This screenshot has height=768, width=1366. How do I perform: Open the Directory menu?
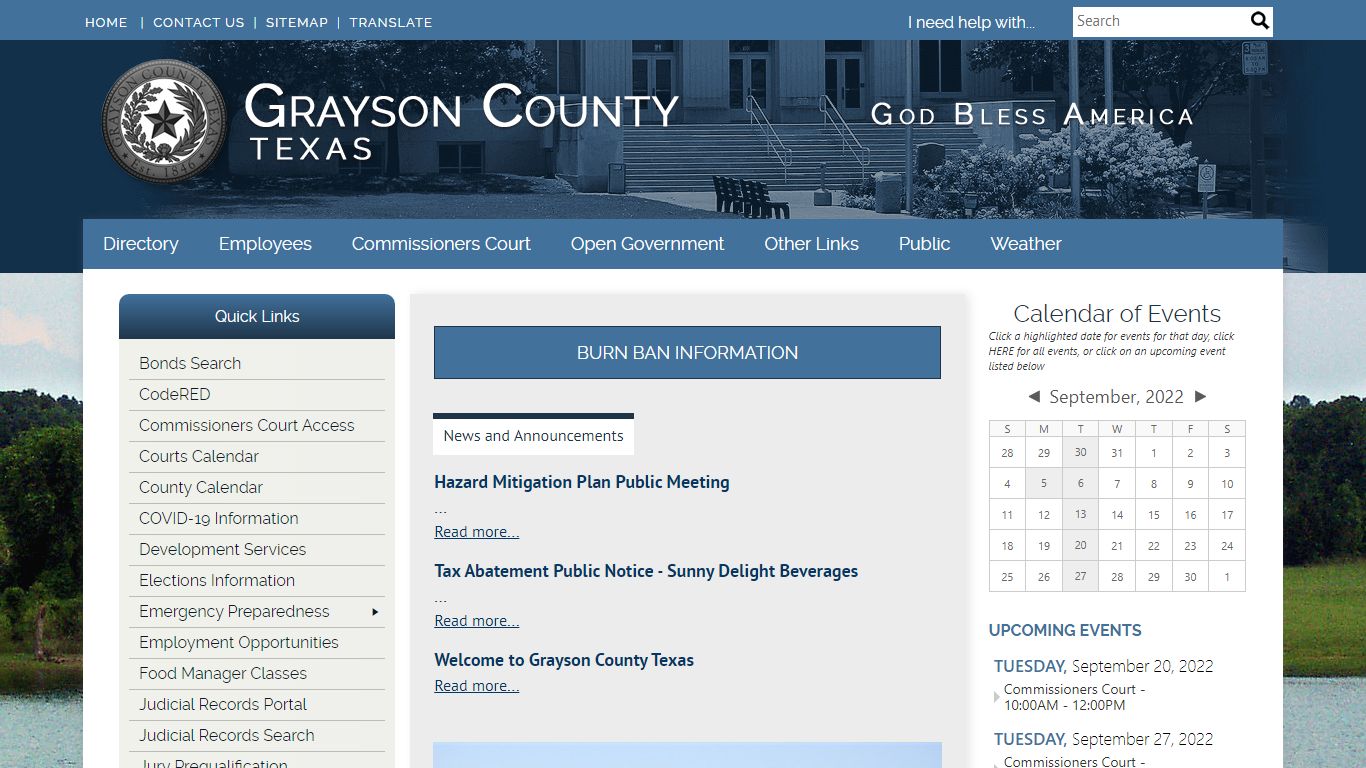[141, 244]
